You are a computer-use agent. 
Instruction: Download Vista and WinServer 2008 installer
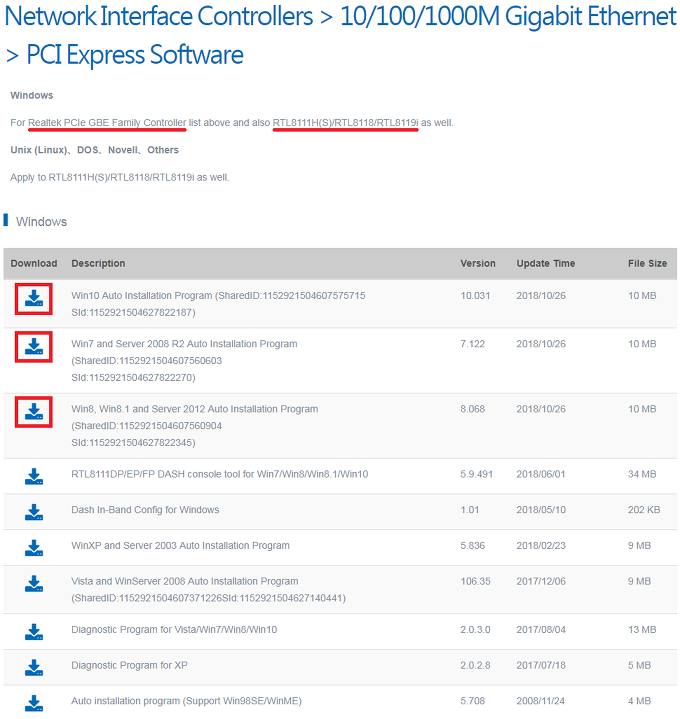[33, 584]
